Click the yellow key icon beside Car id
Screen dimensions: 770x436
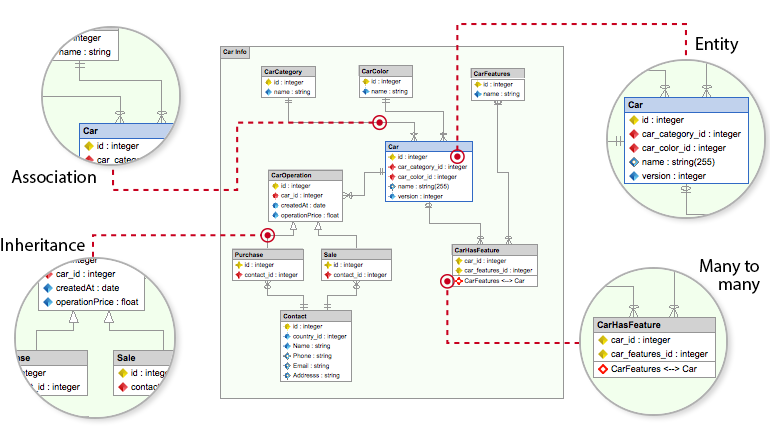point(392,157)
